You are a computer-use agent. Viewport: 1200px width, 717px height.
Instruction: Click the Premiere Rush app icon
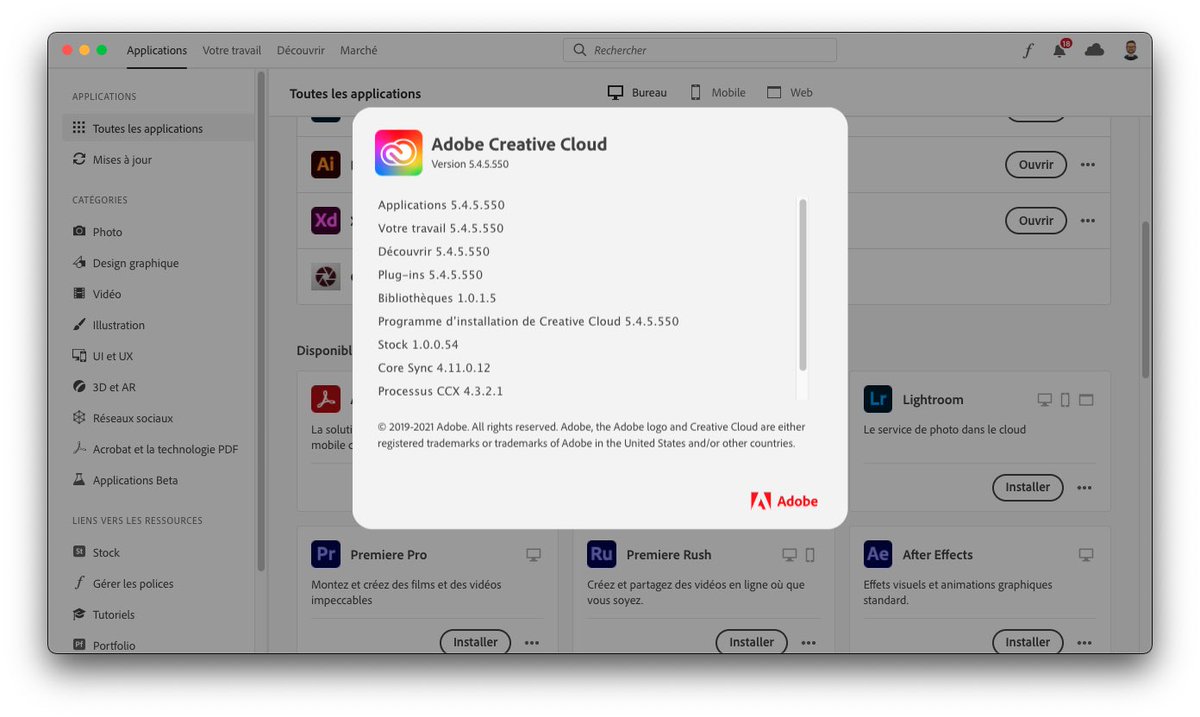pyautogui.click(x=602, y=554)
